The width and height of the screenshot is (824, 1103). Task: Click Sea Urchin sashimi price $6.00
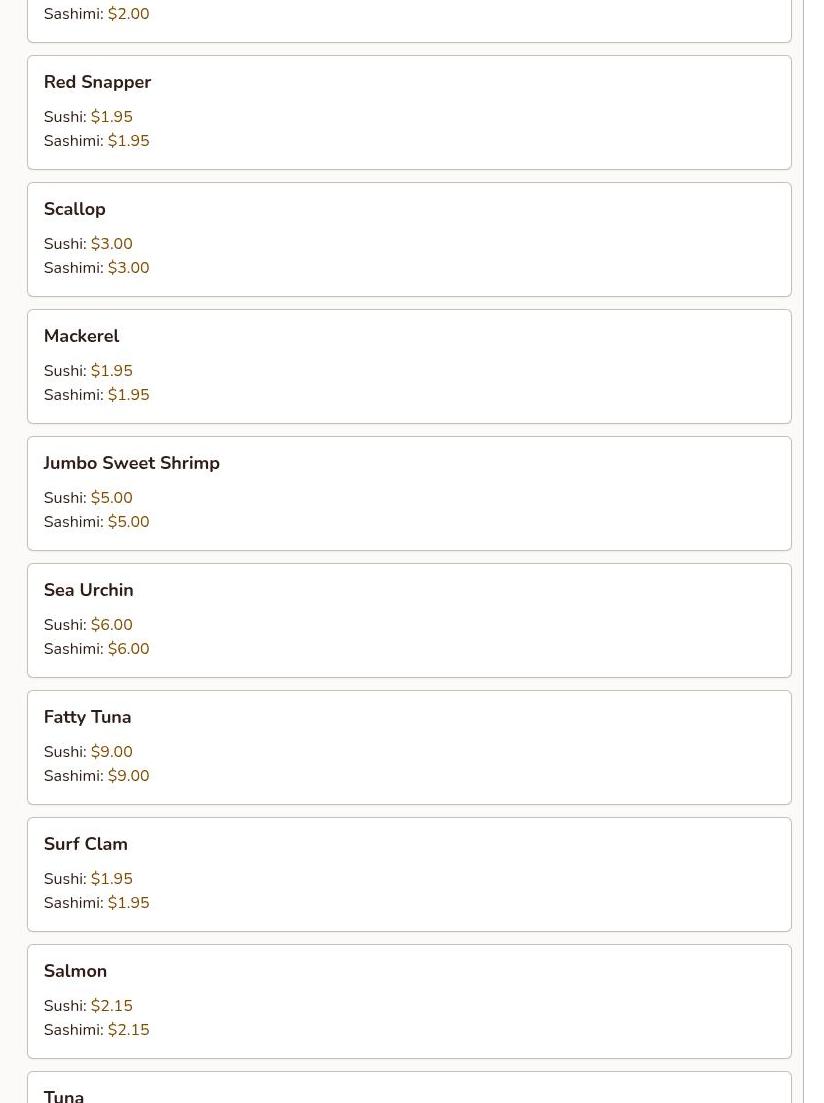pyautogui.click(x=128, y=649)
